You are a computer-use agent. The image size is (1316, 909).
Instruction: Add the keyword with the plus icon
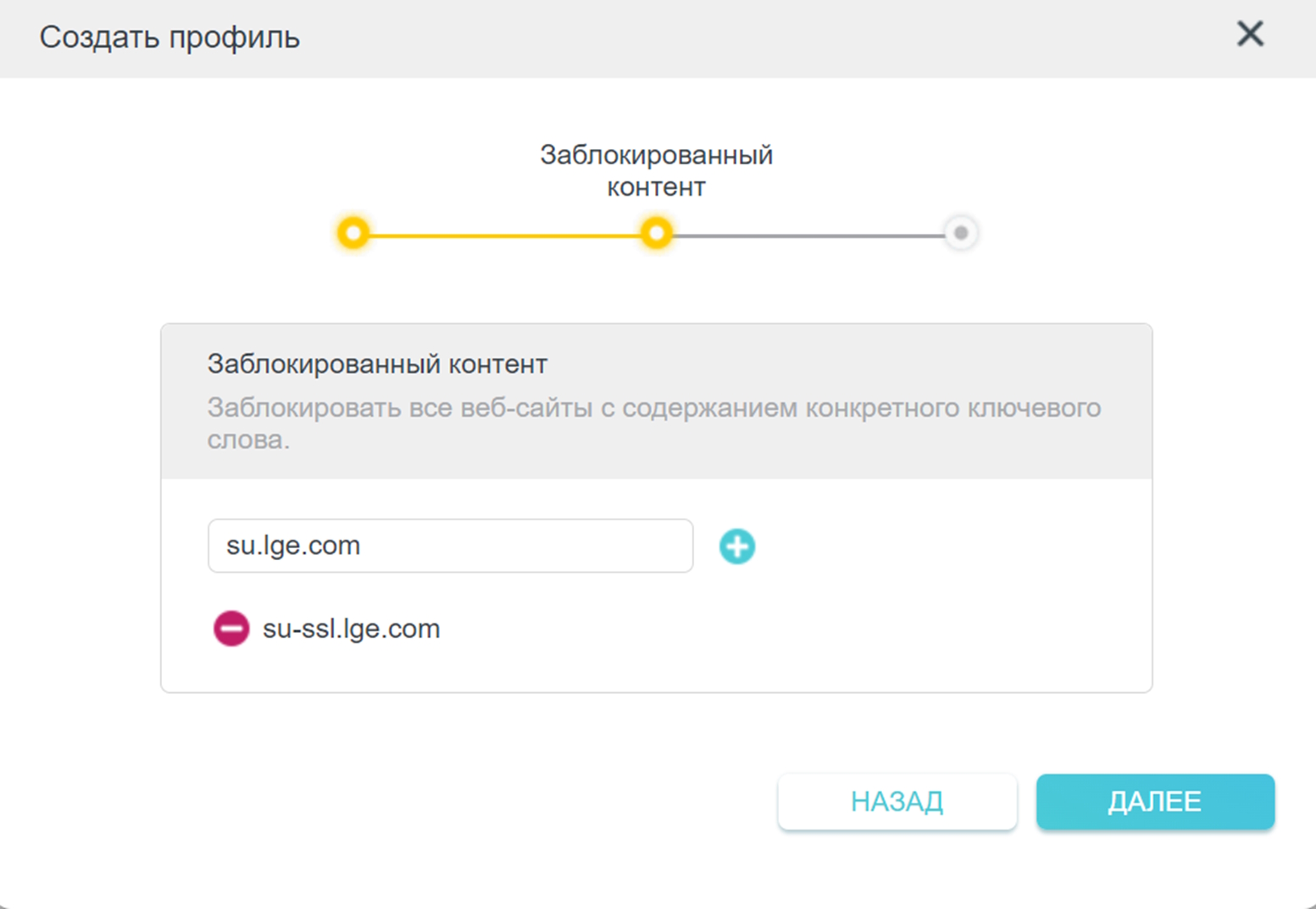coord(737,546)
